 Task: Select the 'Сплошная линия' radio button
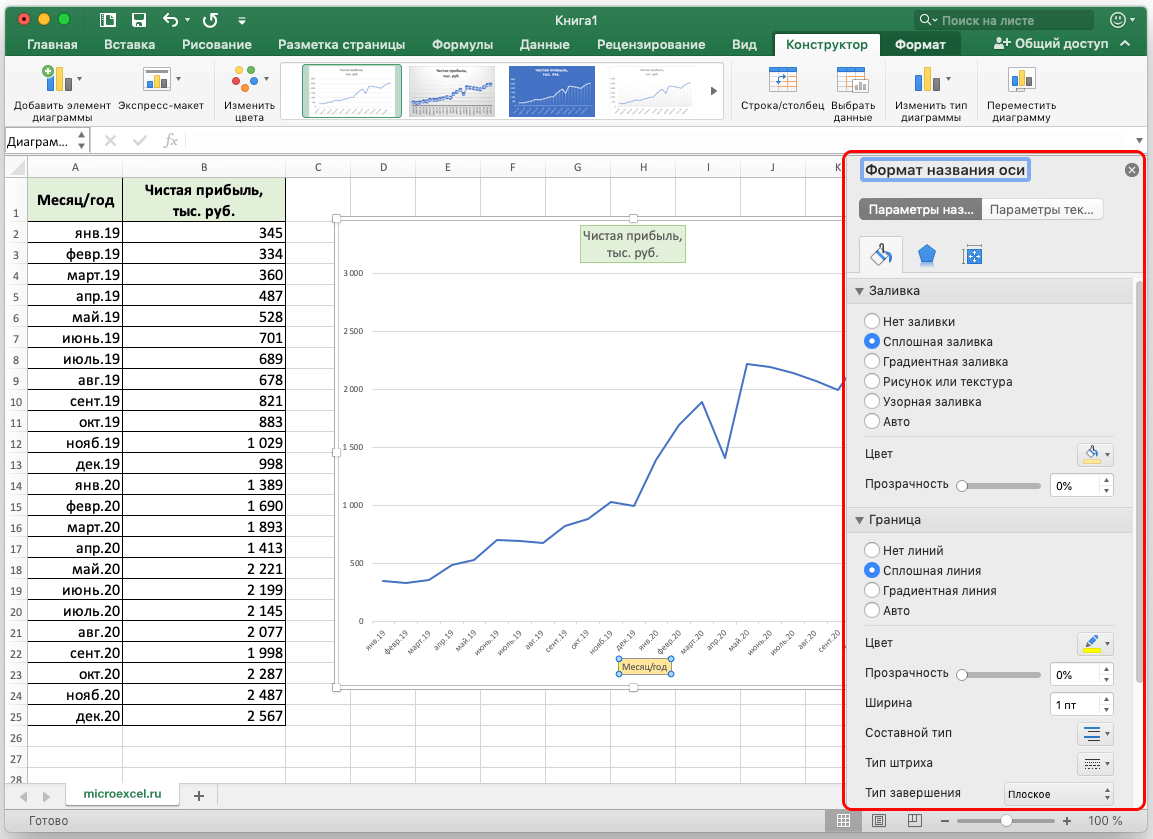tap(871, 570)
